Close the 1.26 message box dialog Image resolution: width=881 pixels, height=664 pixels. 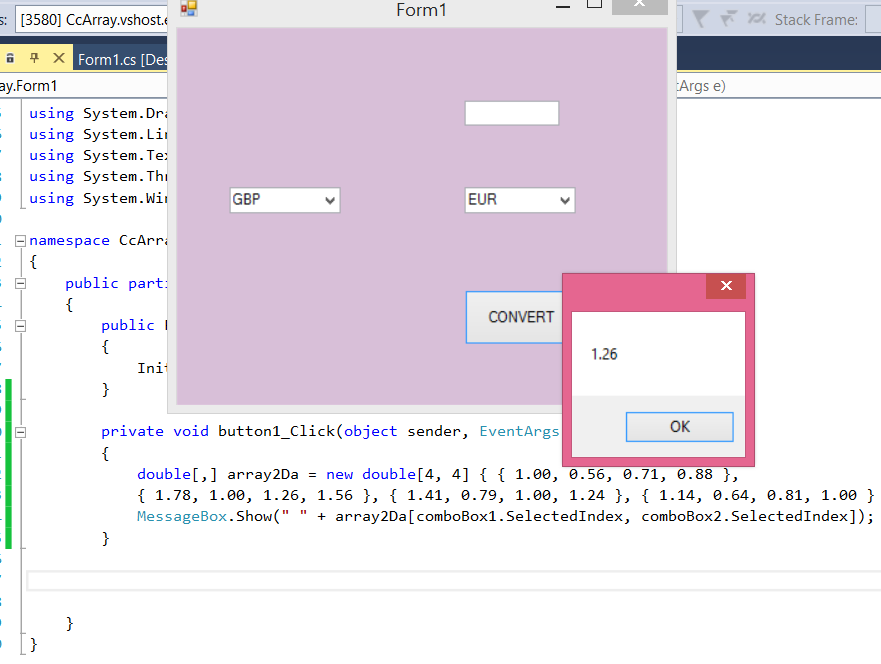[726, 286]
